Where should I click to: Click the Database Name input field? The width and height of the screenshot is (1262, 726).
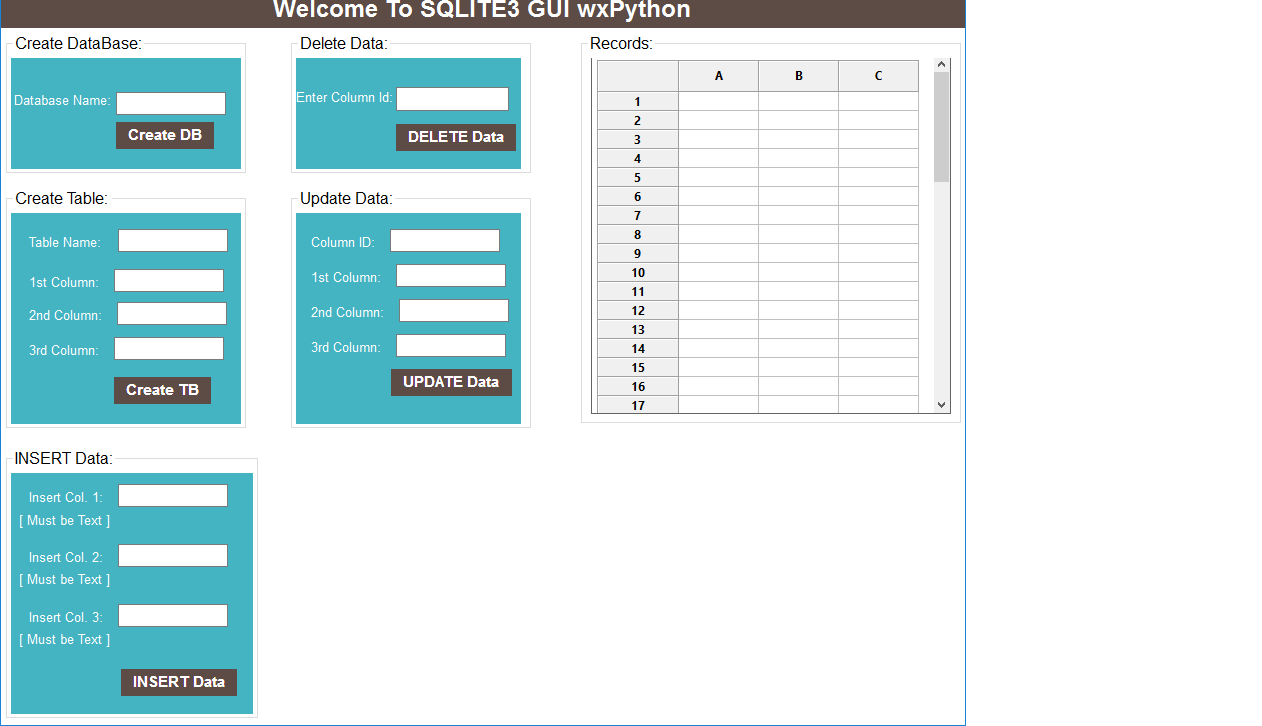tap(170, 102)
